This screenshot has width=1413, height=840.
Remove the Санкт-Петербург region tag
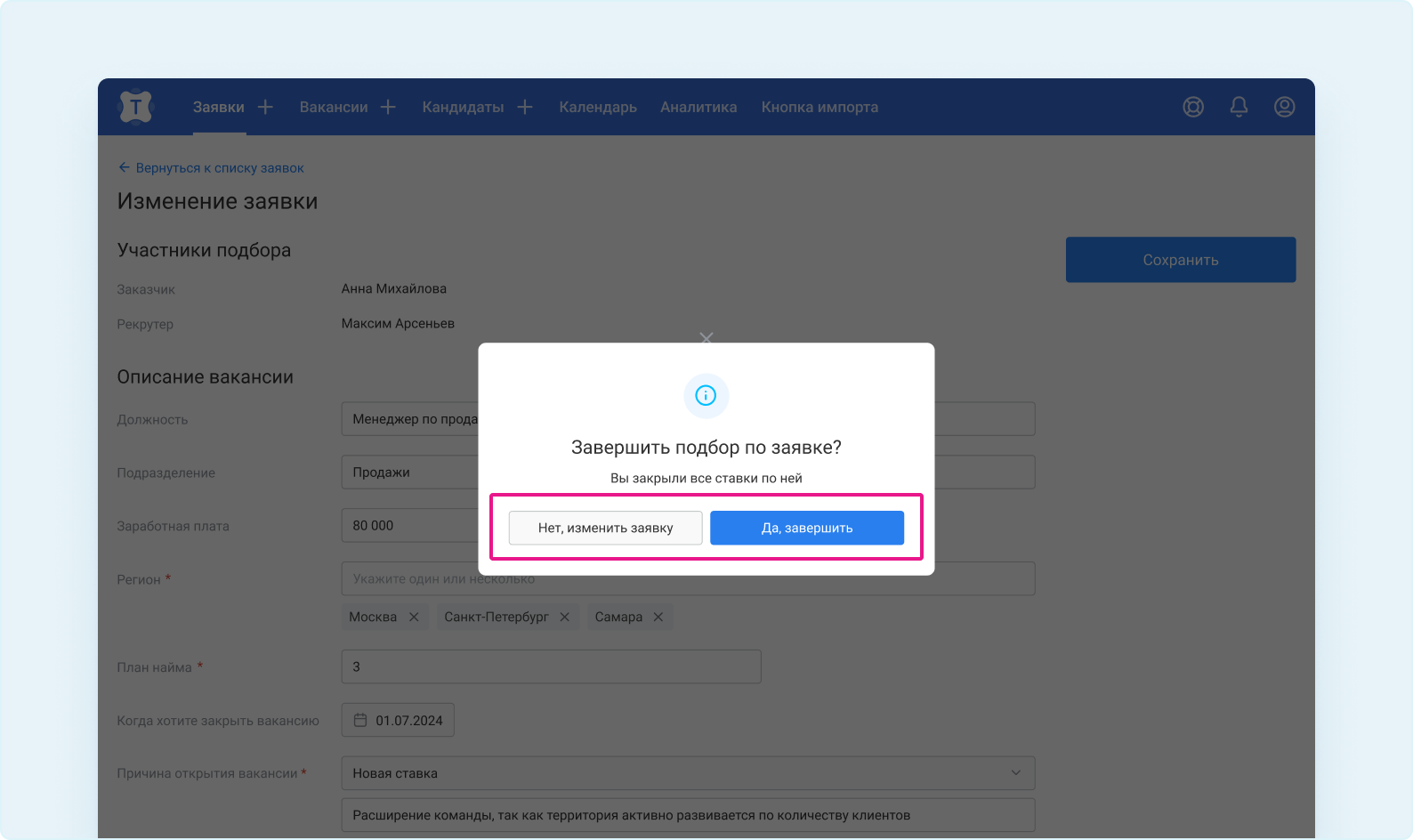point(564,617)
